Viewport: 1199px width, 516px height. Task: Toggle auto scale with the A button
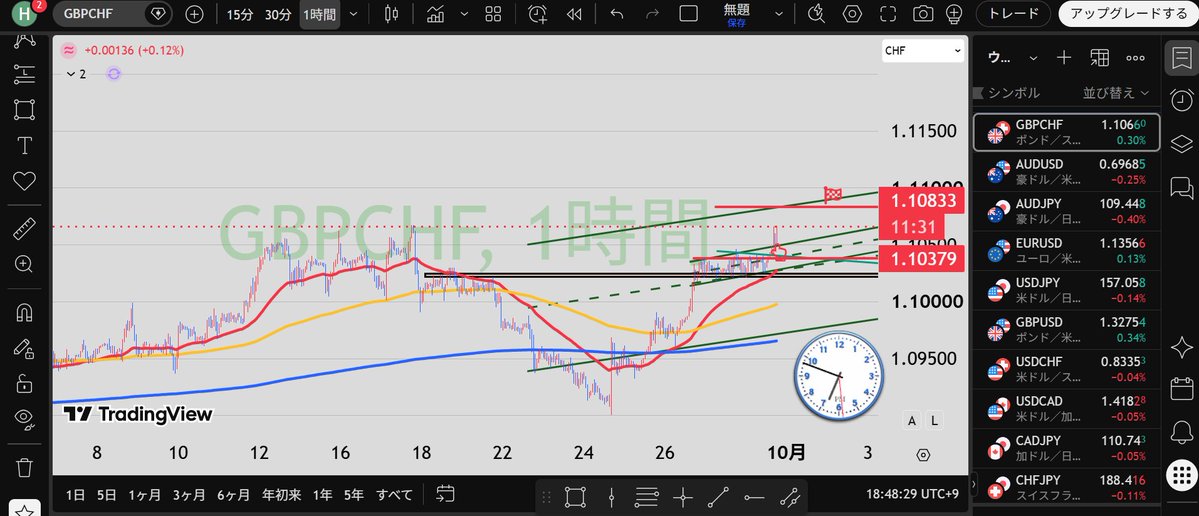point(912,420)
